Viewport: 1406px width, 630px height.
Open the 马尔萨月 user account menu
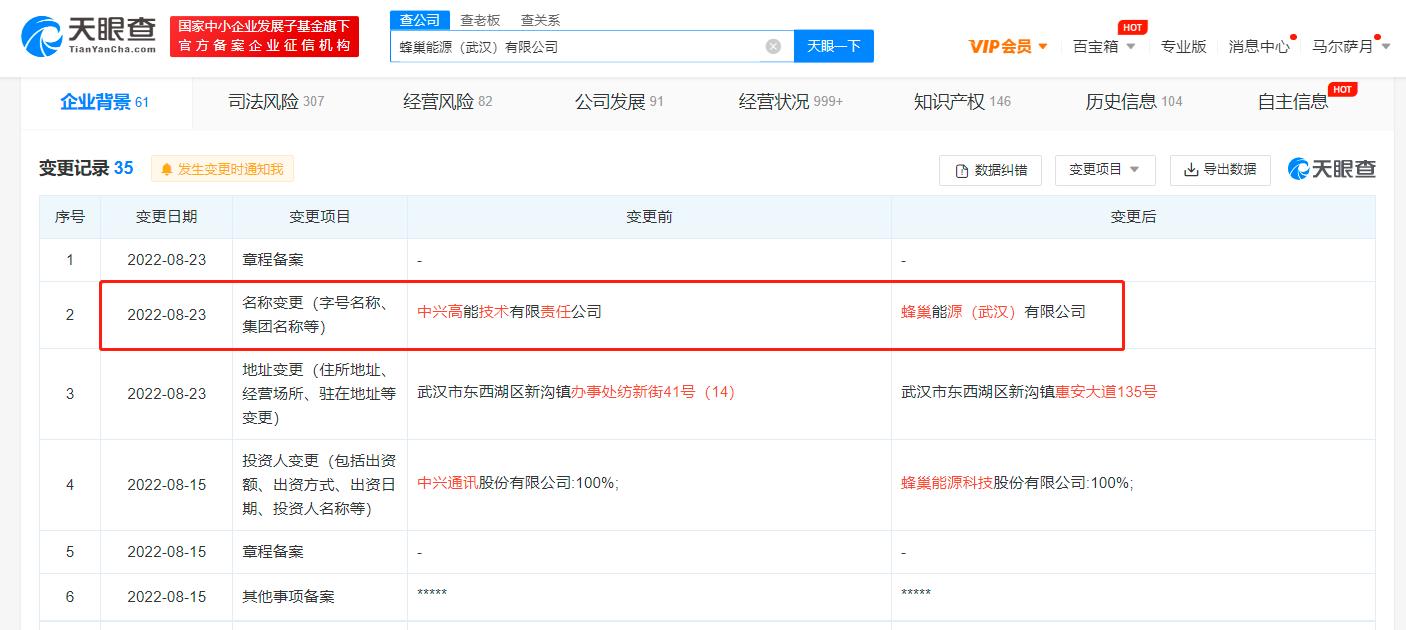pos(1351,46)
